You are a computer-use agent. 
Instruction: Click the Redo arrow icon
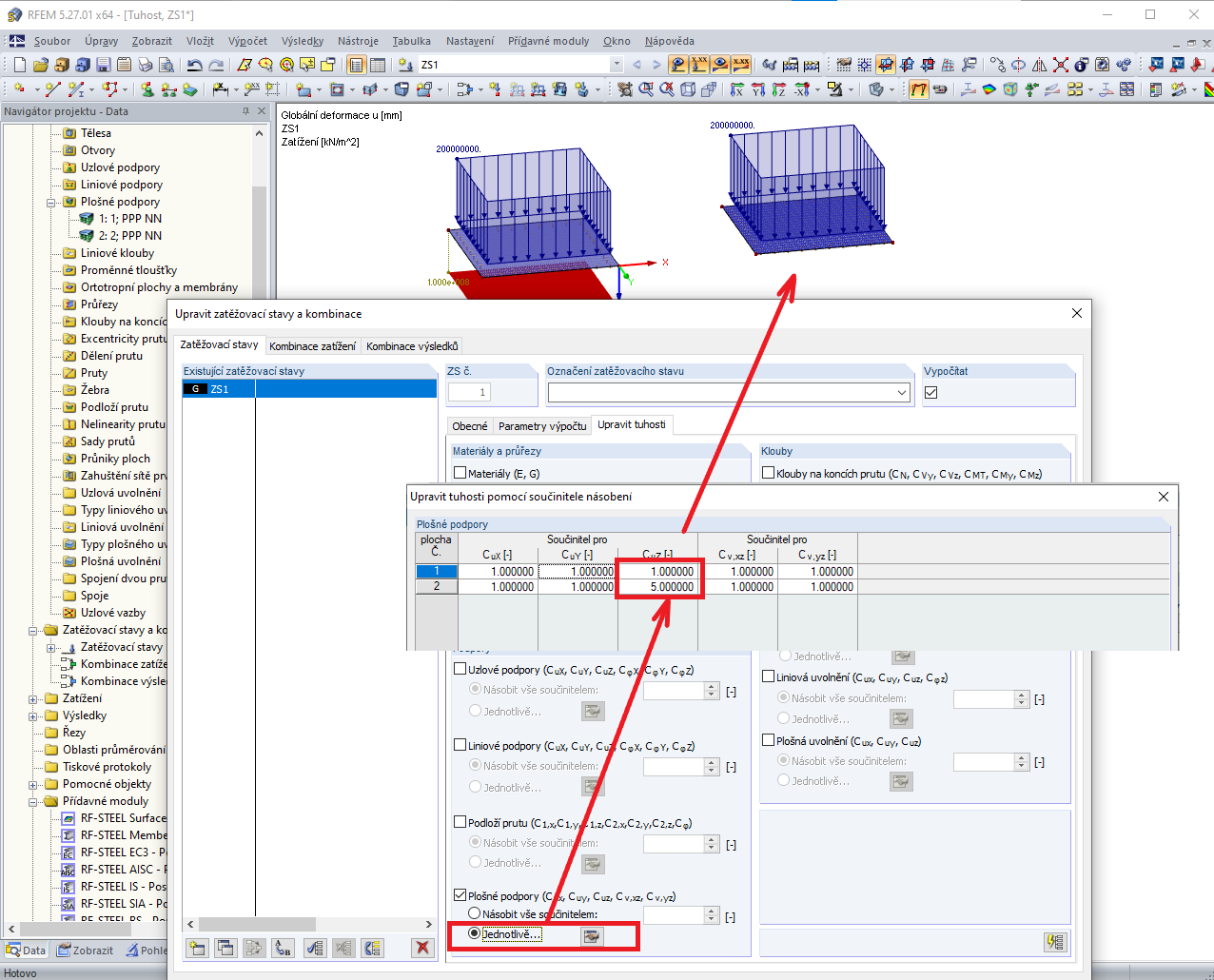(x=216, y=65)
